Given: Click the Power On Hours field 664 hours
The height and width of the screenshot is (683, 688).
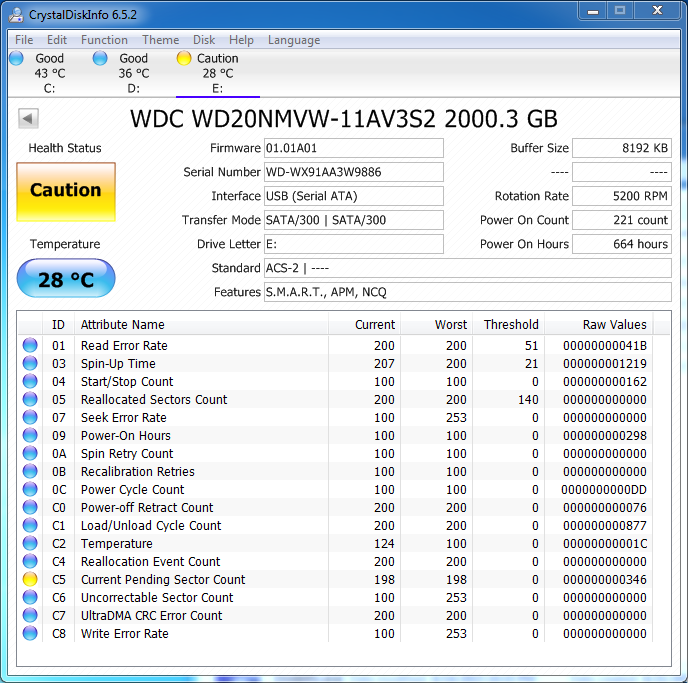Looking at the screenshot, I should (622, 244).
